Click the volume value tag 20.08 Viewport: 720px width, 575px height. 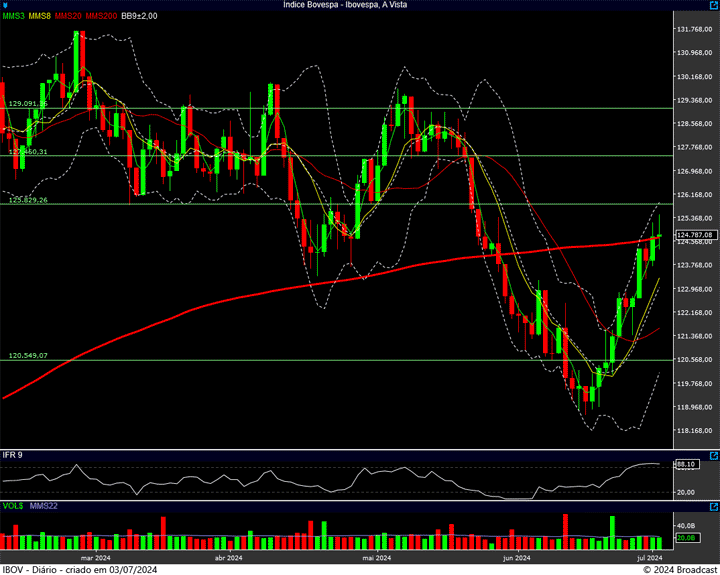click(x=686, y=538)
